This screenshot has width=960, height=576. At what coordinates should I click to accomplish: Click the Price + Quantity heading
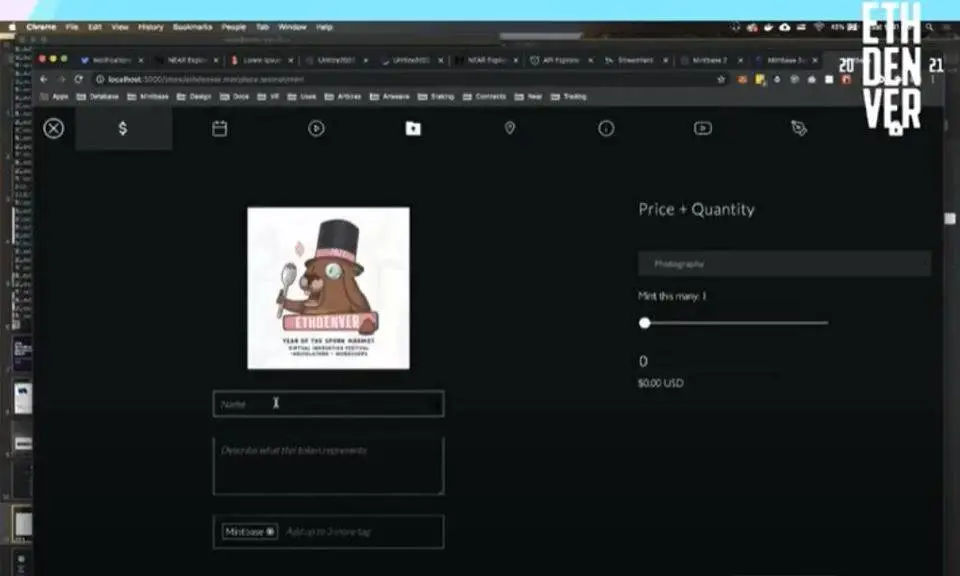[x=697, y=209]
